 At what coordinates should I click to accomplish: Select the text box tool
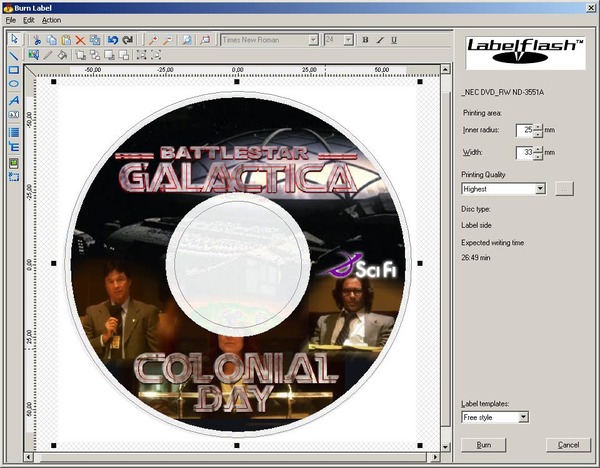click(x=14, y=114)
